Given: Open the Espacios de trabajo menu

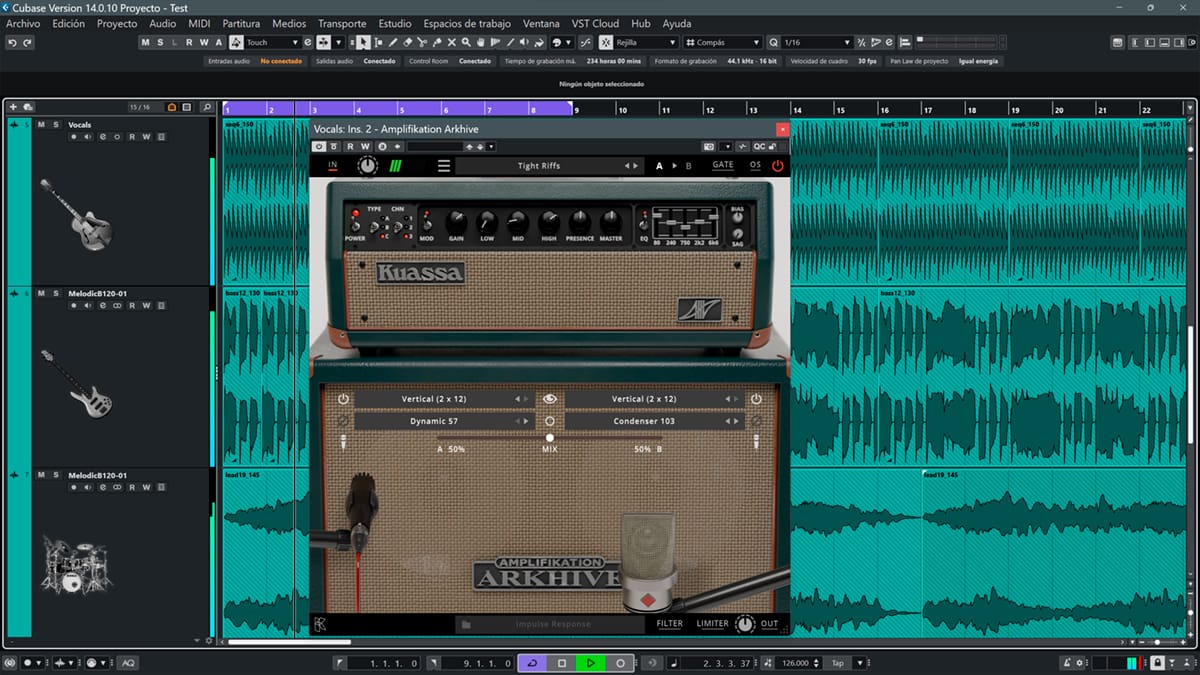Looking at the screenshot, I should point(467,23).
